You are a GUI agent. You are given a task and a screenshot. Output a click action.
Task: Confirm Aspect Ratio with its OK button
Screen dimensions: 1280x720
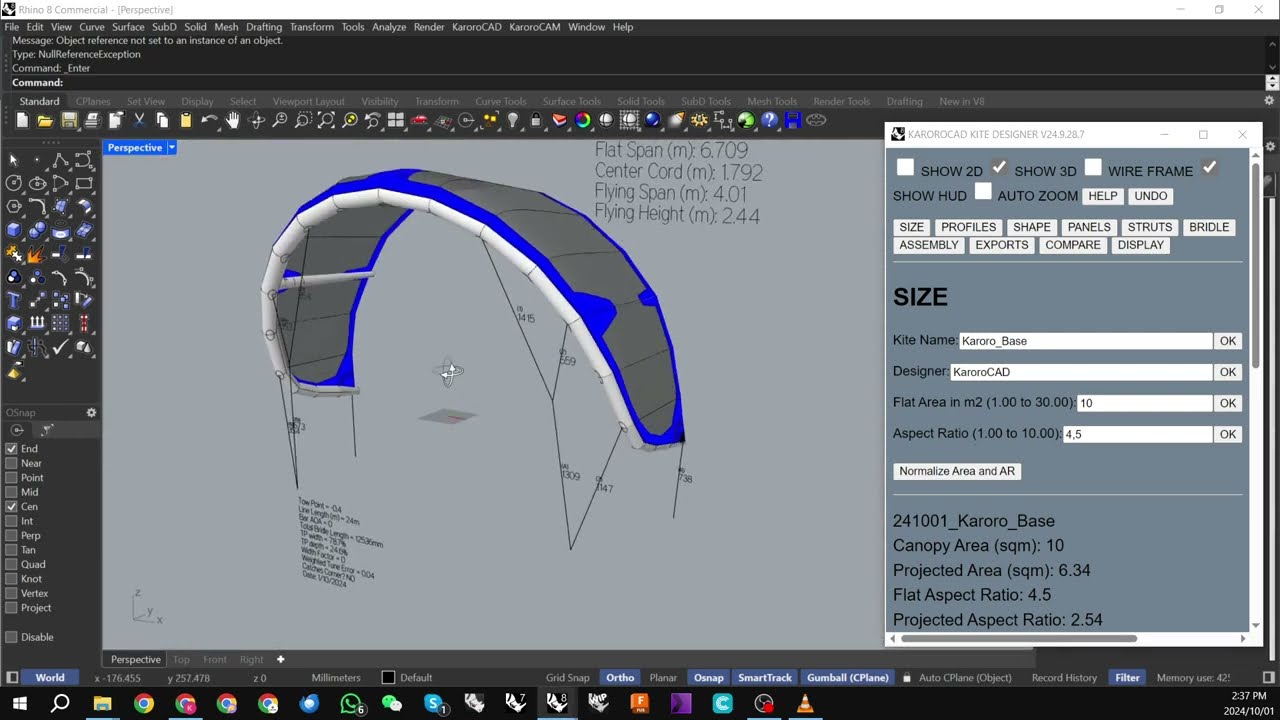pos(1228,434)
